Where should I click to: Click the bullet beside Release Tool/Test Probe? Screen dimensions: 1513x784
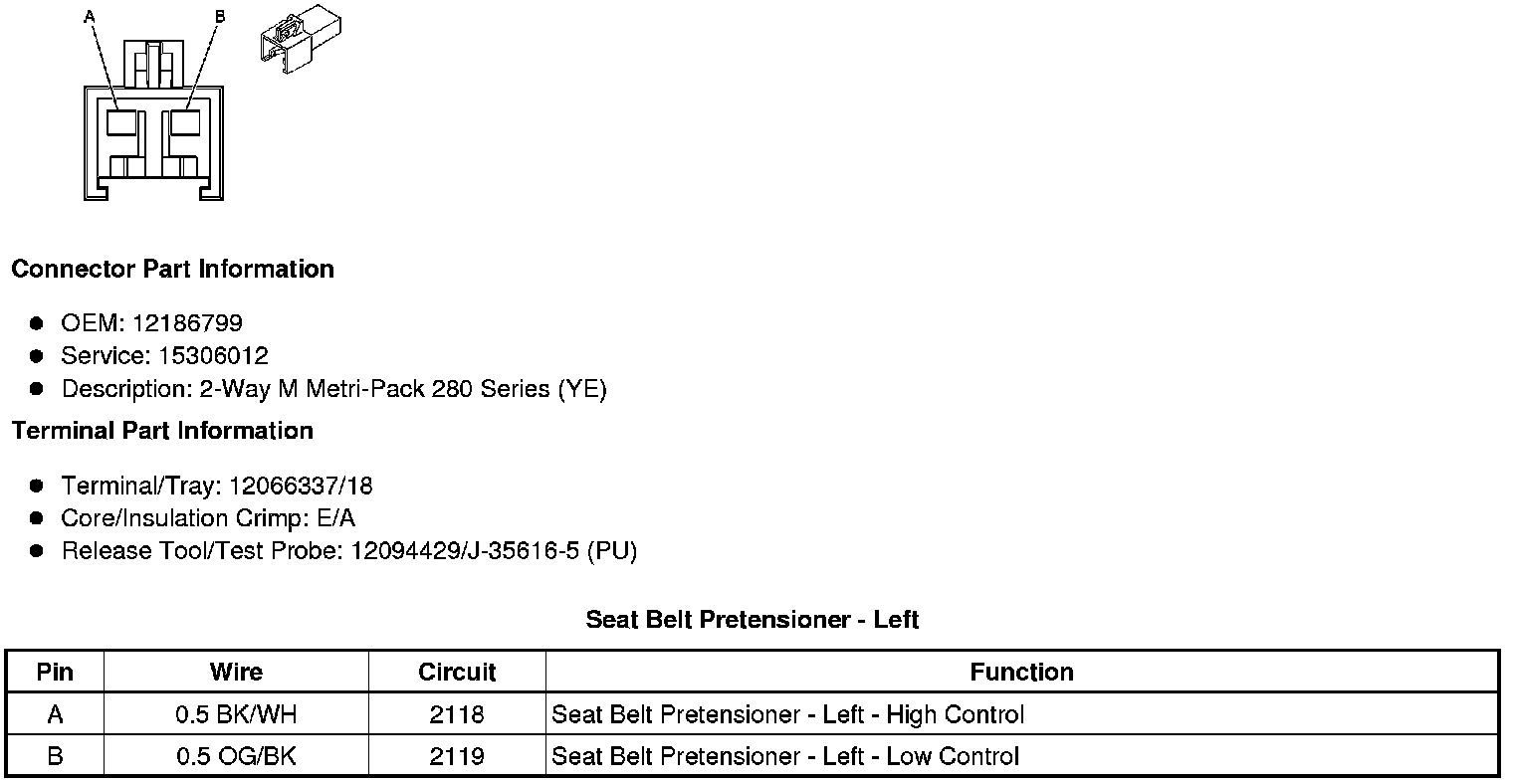pos(37,550)
